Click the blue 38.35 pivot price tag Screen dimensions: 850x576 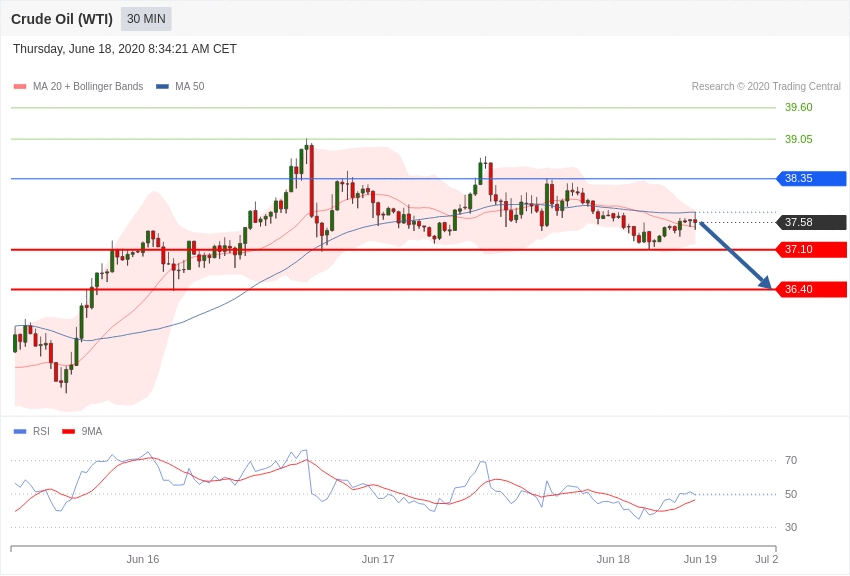coord(812,178)
